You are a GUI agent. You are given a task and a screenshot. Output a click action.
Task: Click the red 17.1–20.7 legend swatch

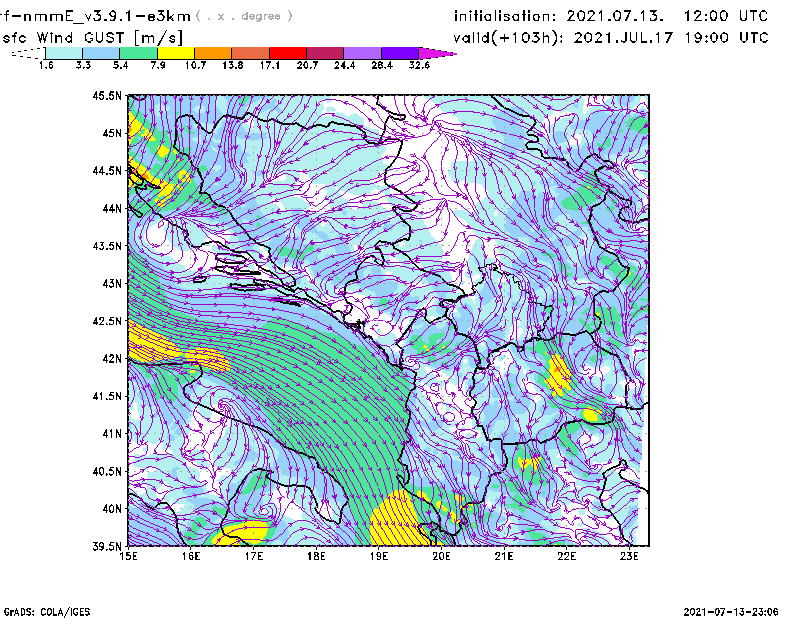click(x=288, y=53)
